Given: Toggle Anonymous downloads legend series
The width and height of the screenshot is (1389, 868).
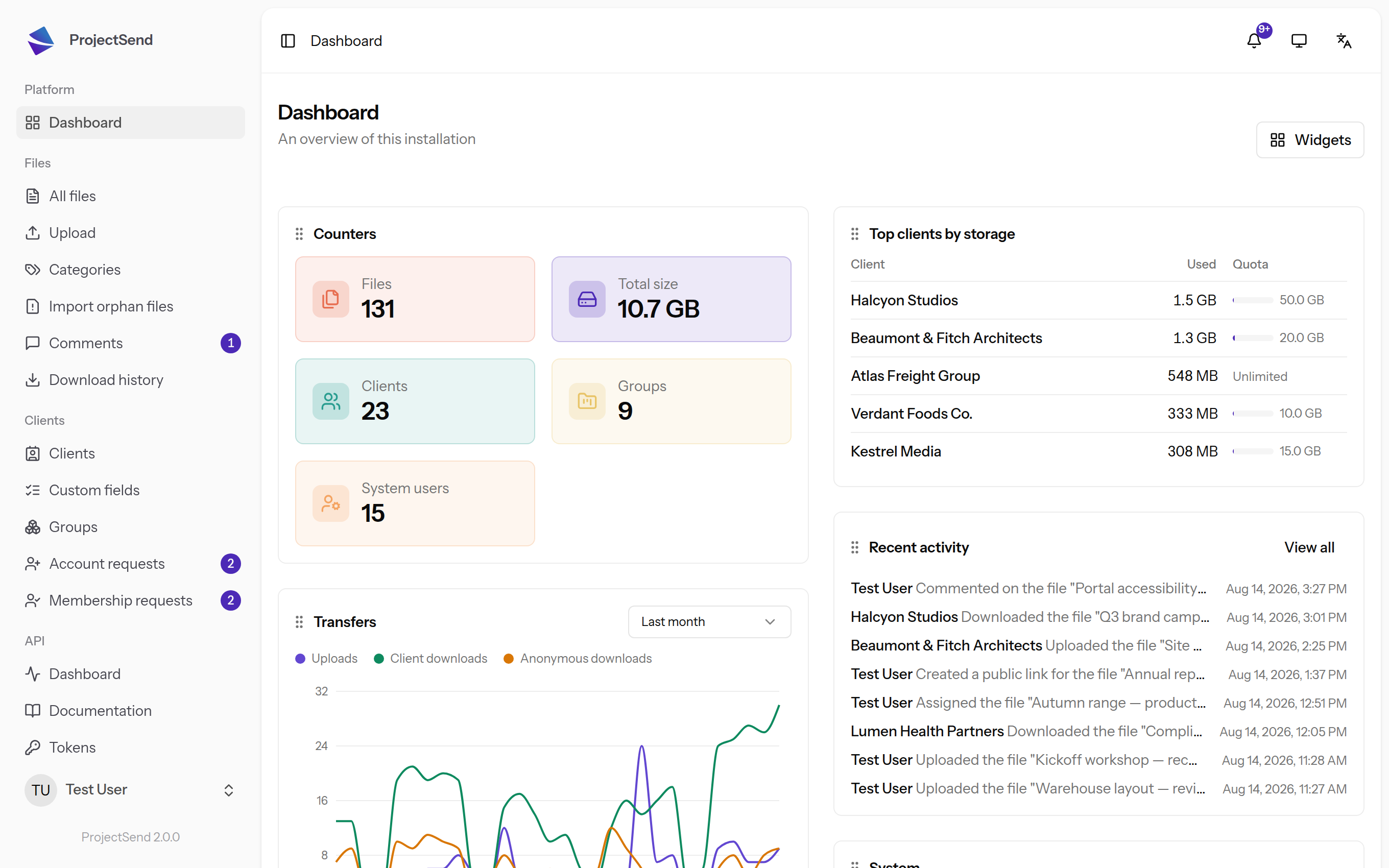Looking at the screenshot, I should click(578, 659).
